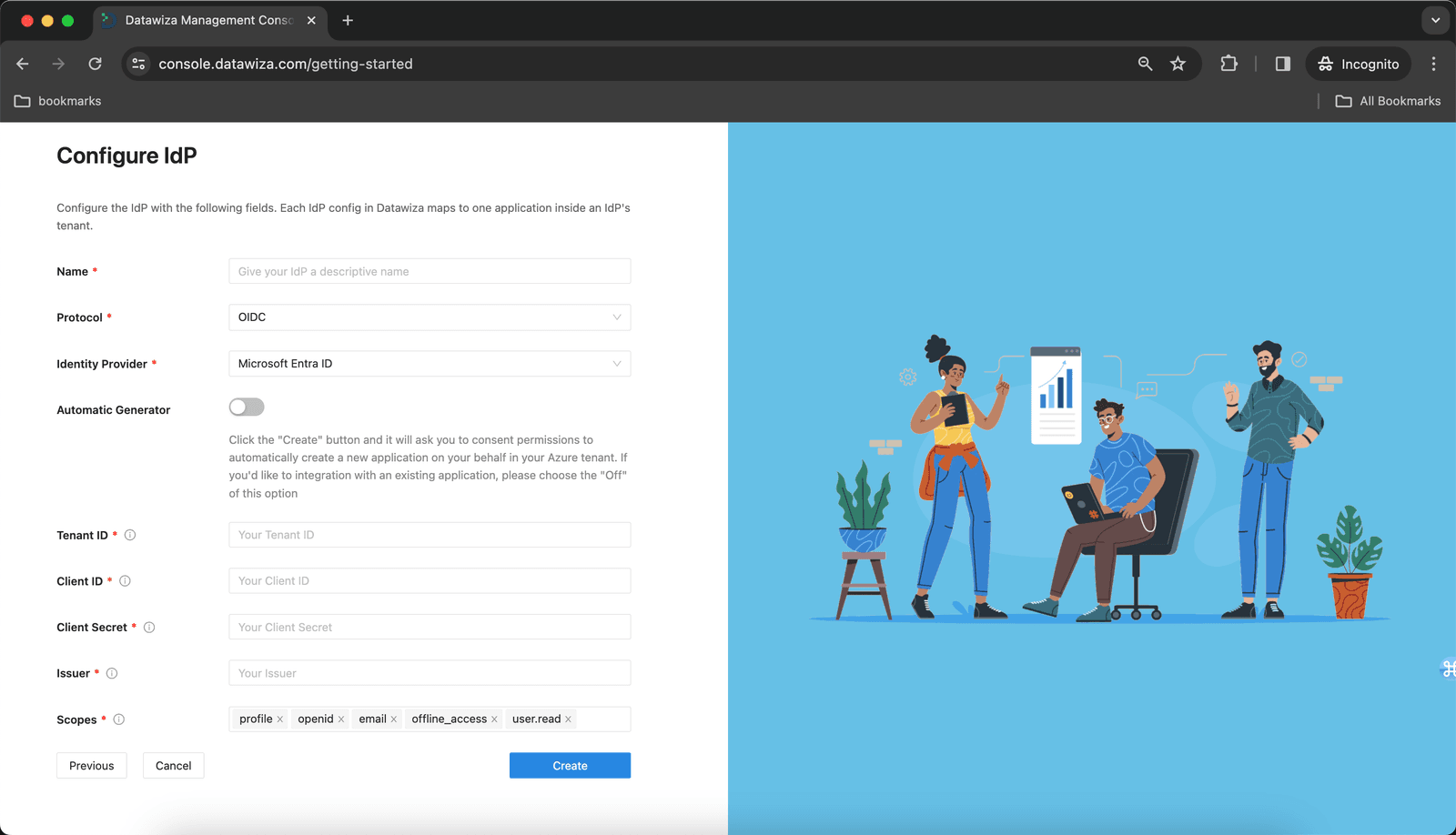This screenshot has height=835, width=1456.
Task: Focus the Client ID input field
Action: coord(430,581)
